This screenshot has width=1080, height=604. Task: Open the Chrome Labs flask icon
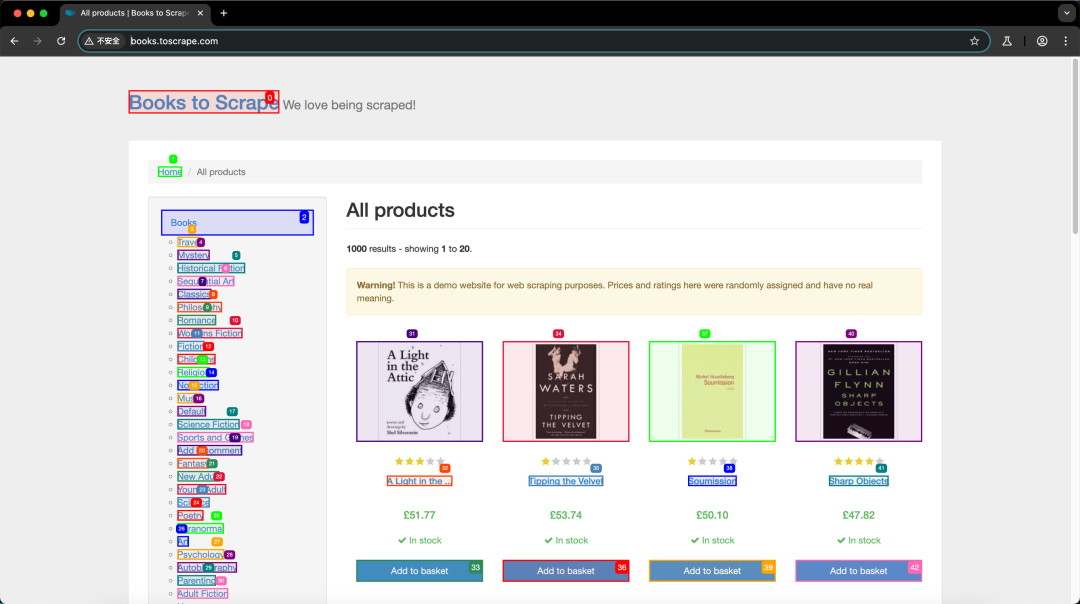point(1007,41)
